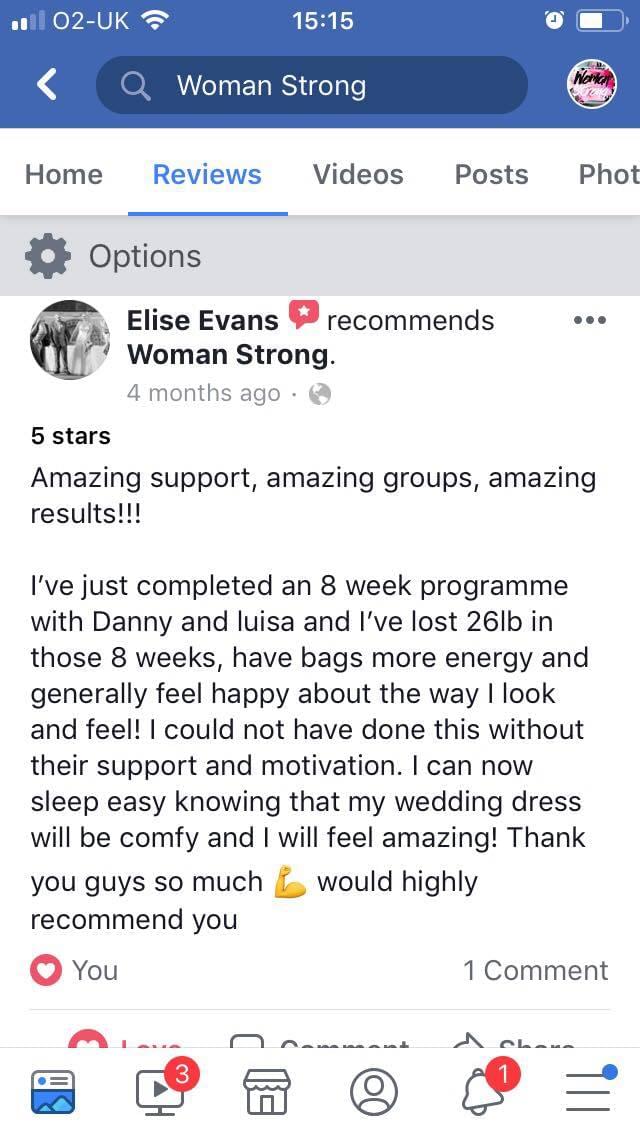
Task: Tap Elise Evans profile picture
Action: tap(70, 341)
